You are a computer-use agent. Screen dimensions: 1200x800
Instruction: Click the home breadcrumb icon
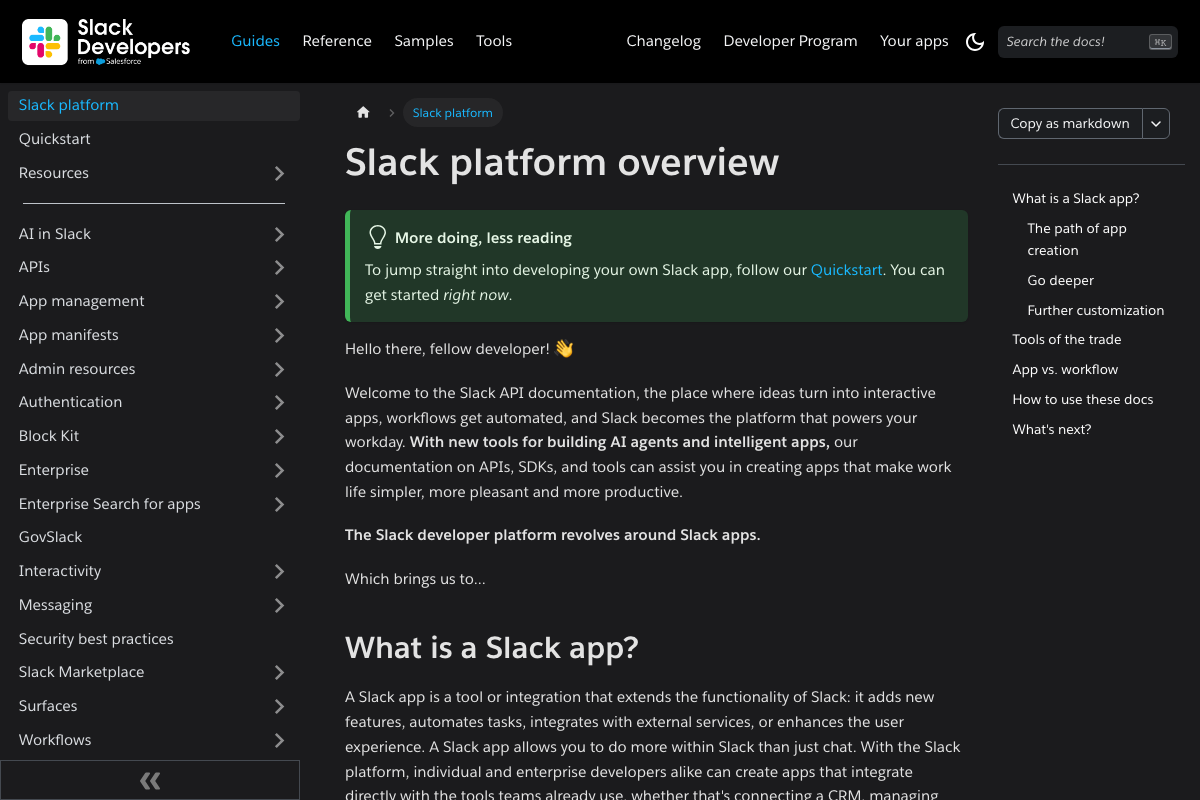[x=363, y=112]
